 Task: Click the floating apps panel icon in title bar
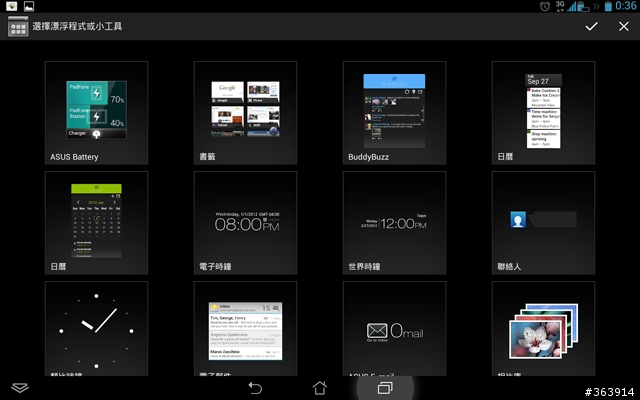(x=18, y=27)
